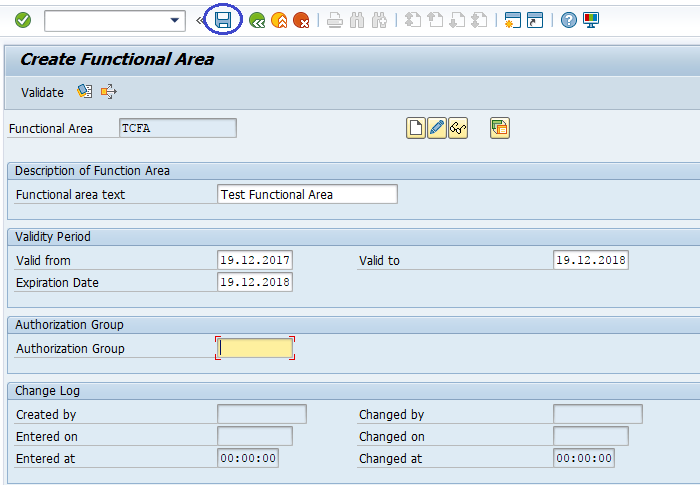The height and width of the screenshot is (485, 700).
Task: Click the Create Functional Area title
Action: (x=117, y=59)
